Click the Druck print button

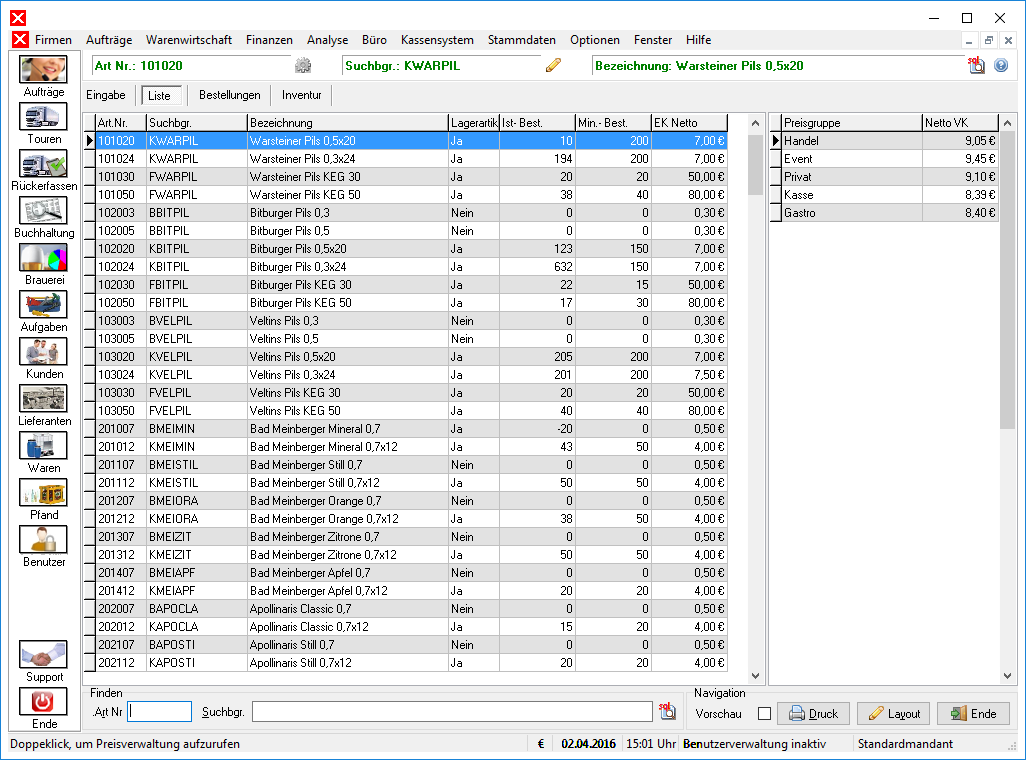813,714
